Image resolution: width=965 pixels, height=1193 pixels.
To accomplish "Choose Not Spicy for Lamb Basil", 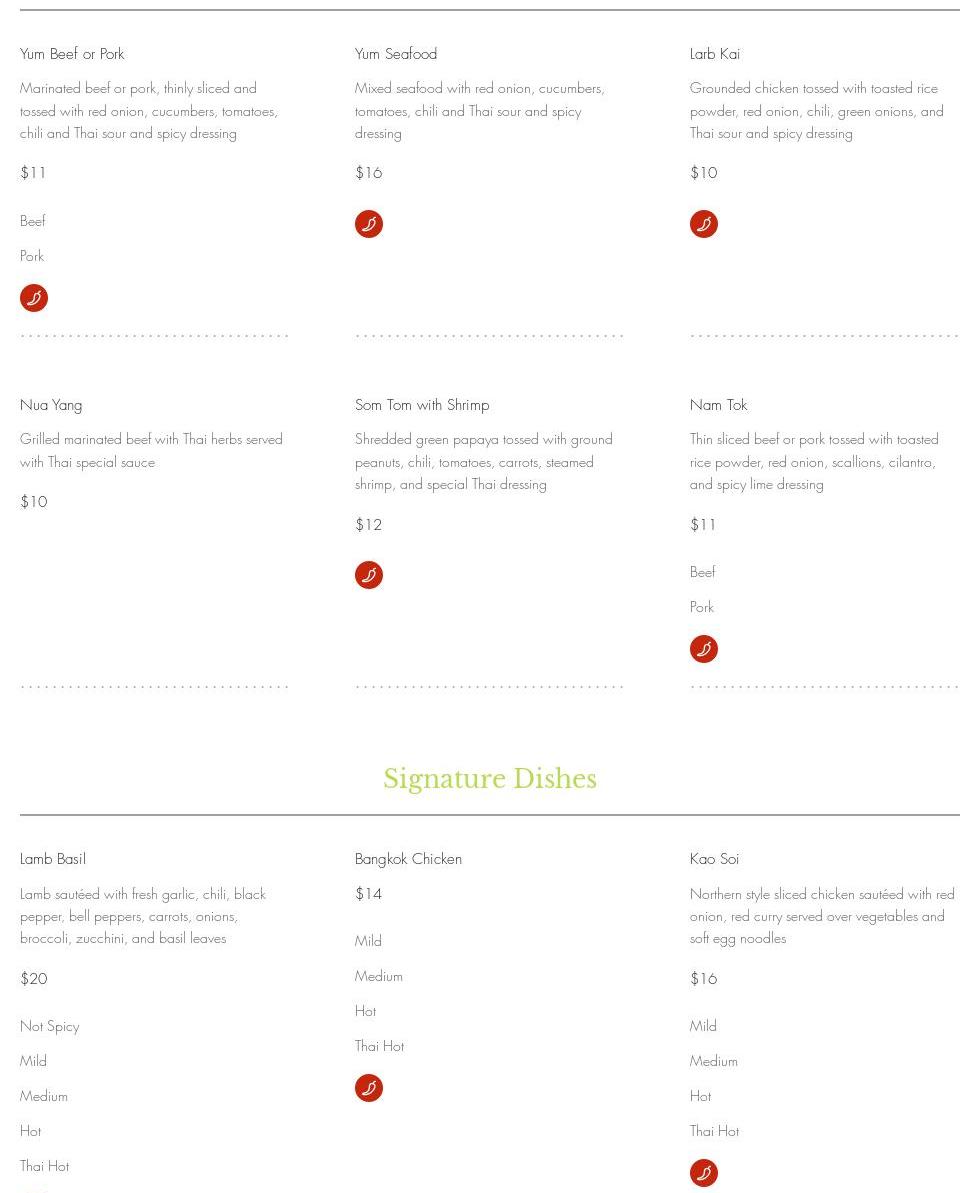I will point(49,1026).
